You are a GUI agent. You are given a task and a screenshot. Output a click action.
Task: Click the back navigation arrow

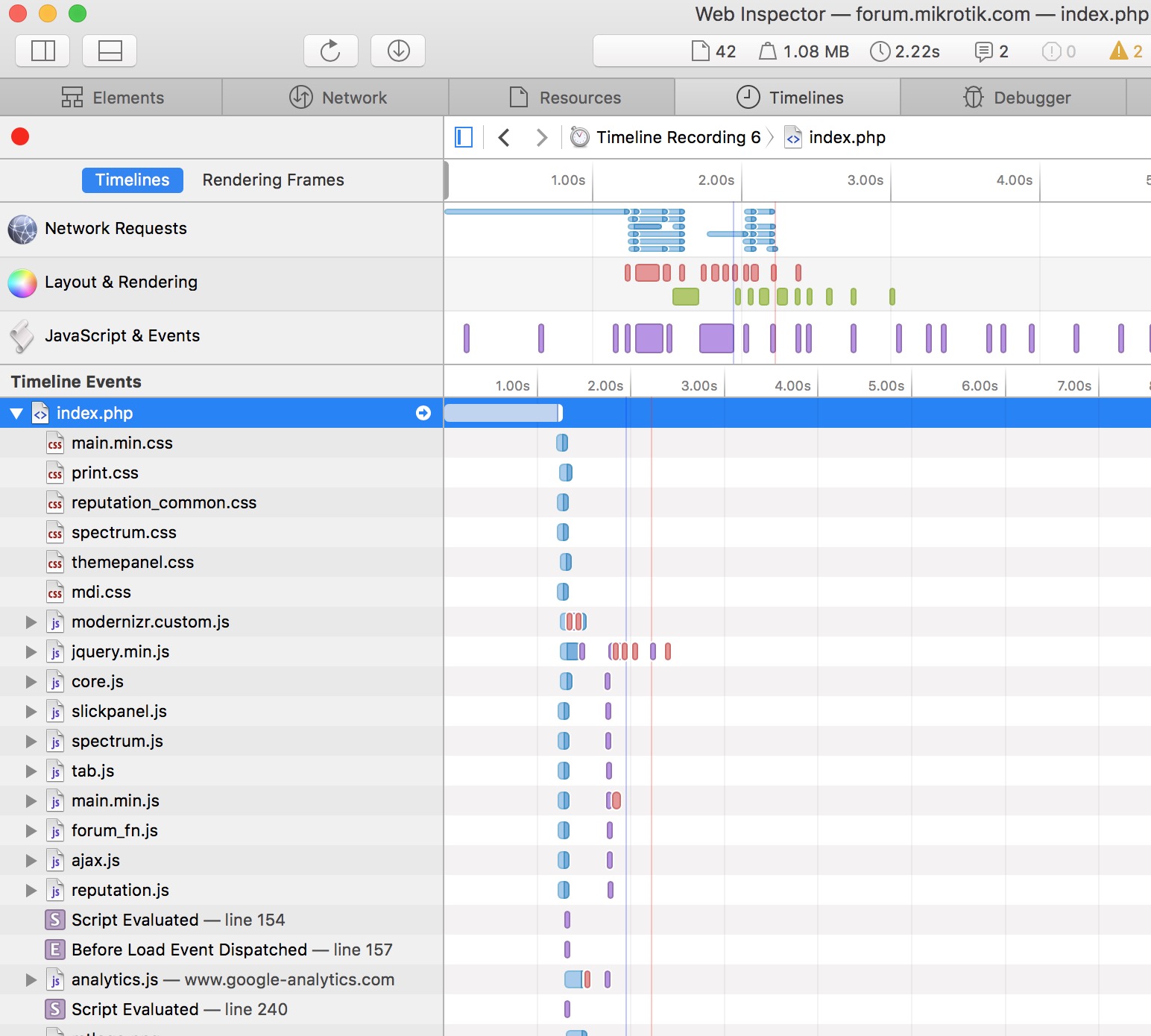pyautogui.click(x=505, y=137)
